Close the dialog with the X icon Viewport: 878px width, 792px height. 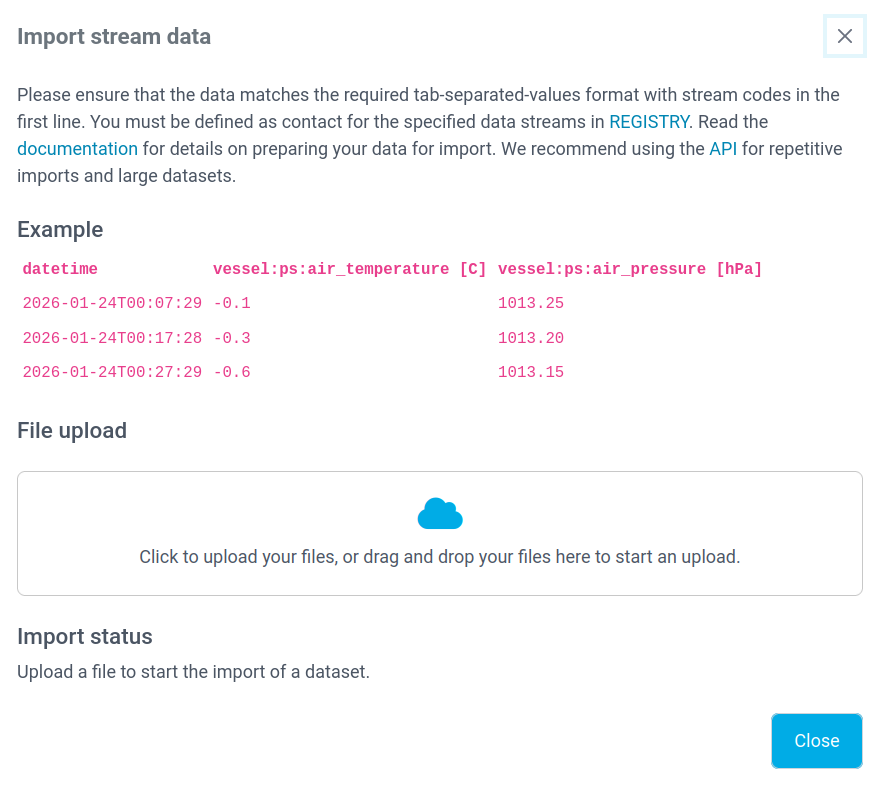click(844, 37)
